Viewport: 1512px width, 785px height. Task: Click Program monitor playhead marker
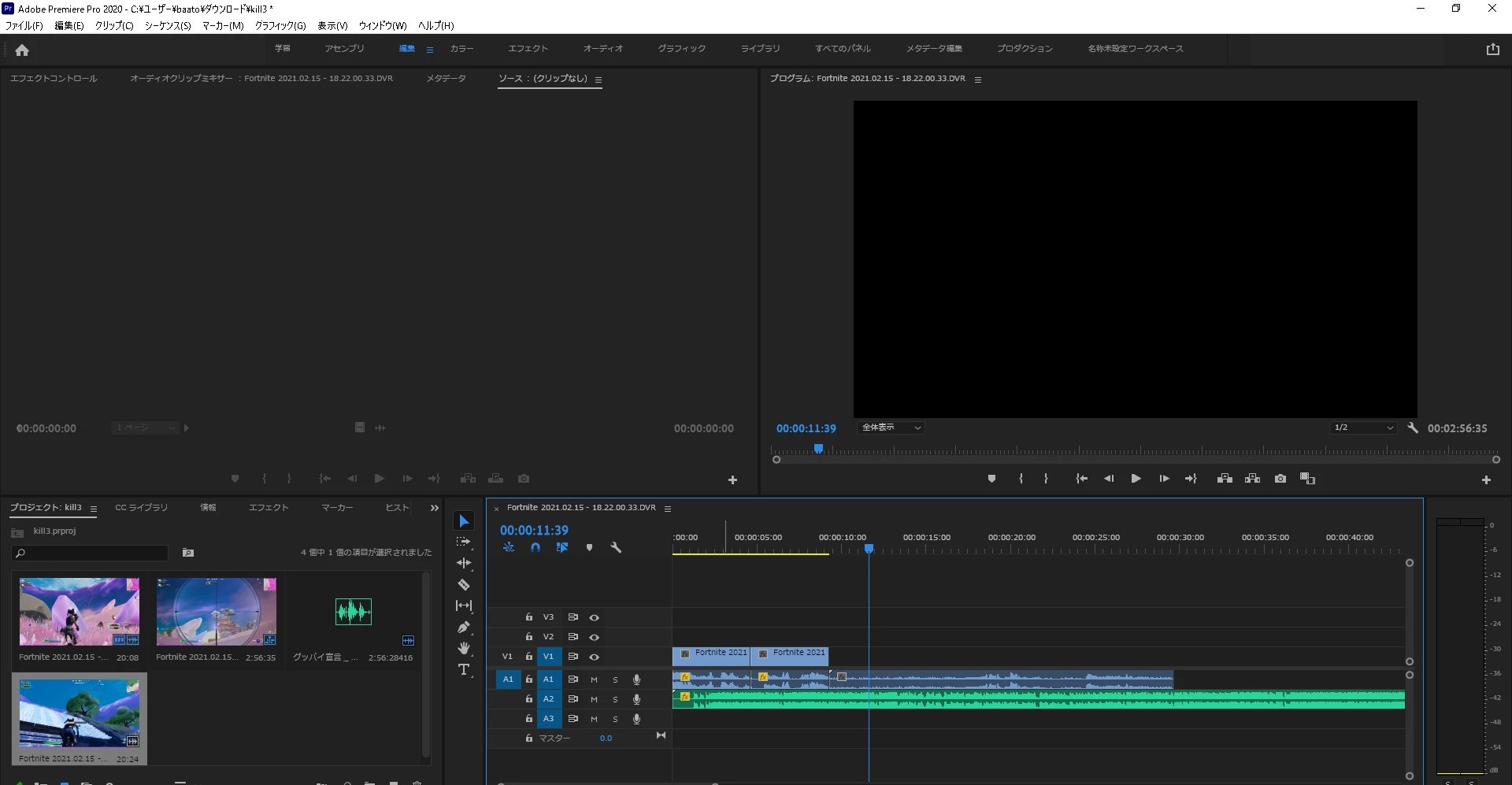[818, 449]
